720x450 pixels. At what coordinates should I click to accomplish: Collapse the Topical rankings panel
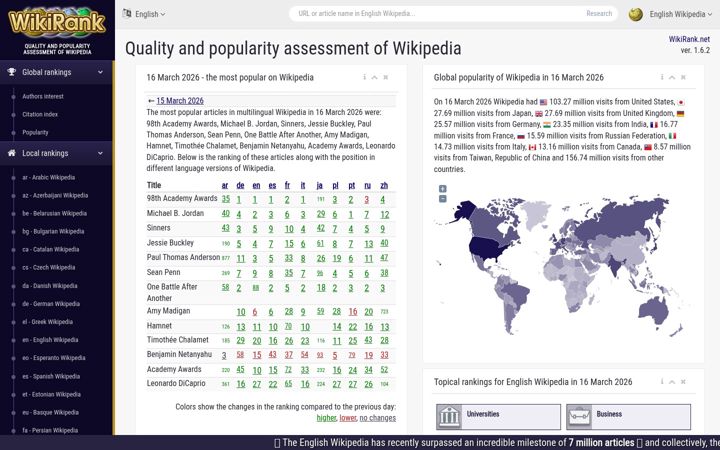coord(672,382)
